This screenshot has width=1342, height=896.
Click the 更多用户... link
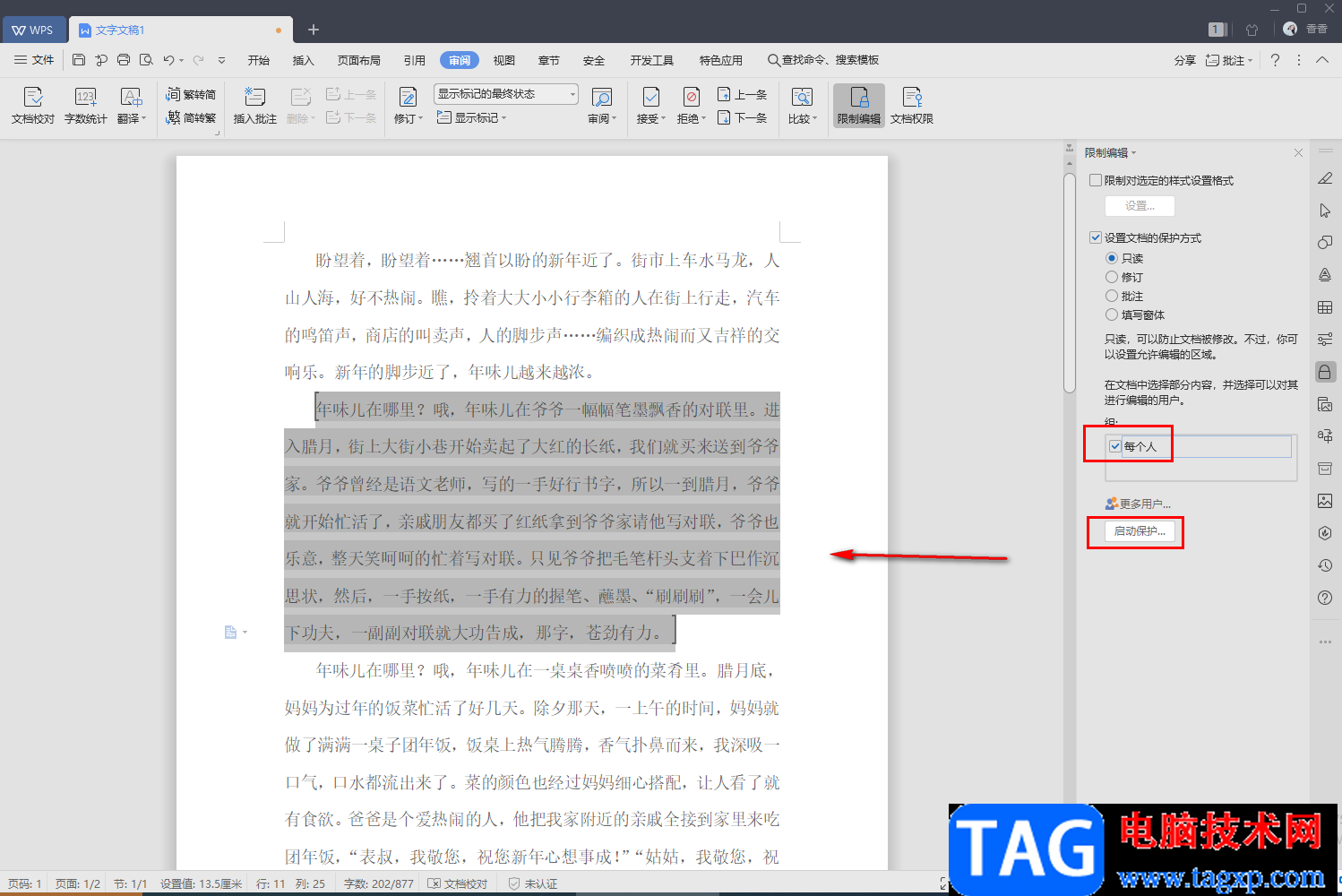coord(1139,504)
